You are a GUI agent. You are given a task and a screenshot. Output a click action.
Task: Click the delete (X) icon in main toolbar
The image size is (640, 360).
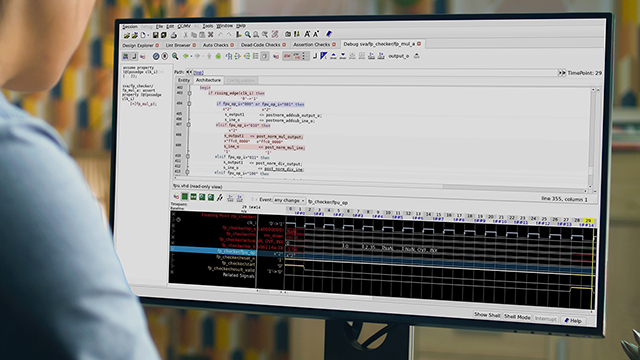click(x=211, y=35)
